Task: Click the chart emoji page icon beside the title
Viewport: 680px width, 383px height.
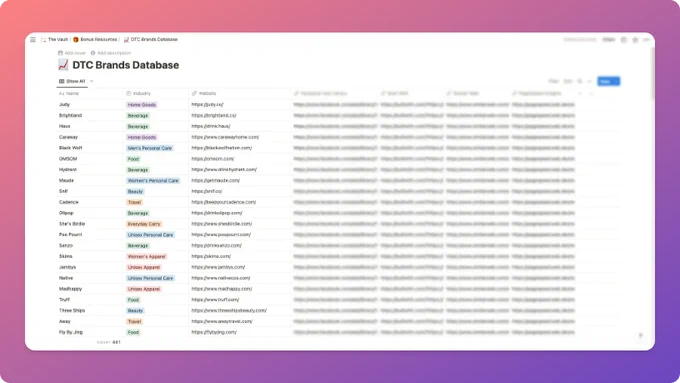Action: (x=63, y=65)
